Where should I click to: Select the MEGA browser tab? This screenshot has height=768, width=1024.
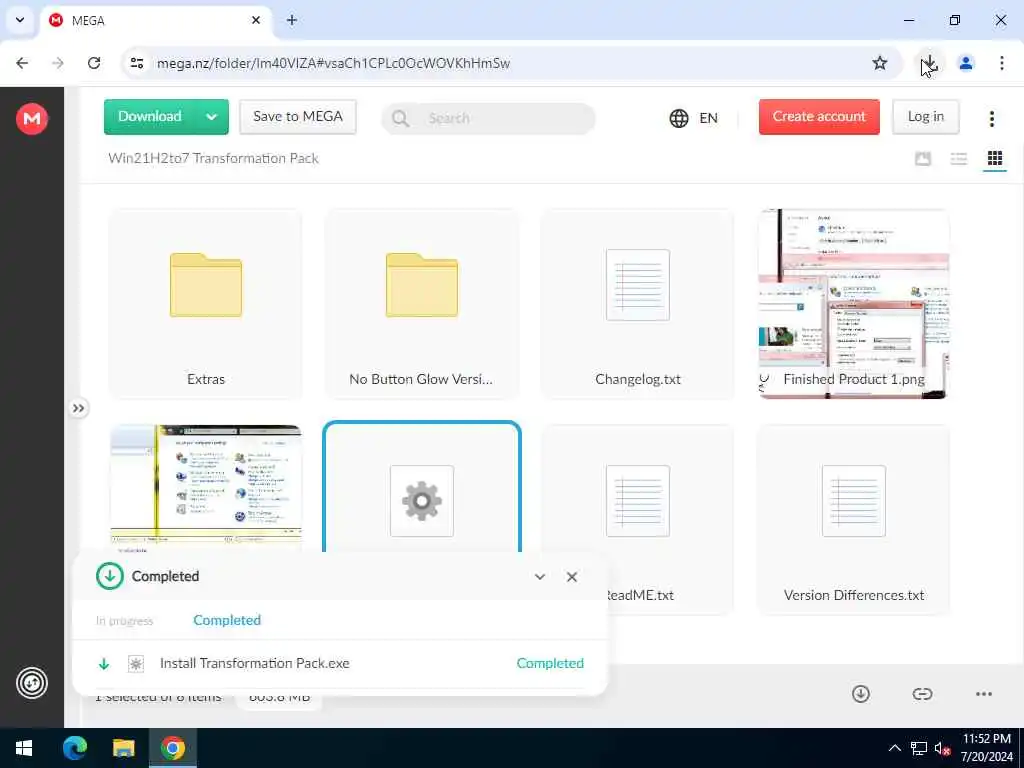(x=155, y=20)
